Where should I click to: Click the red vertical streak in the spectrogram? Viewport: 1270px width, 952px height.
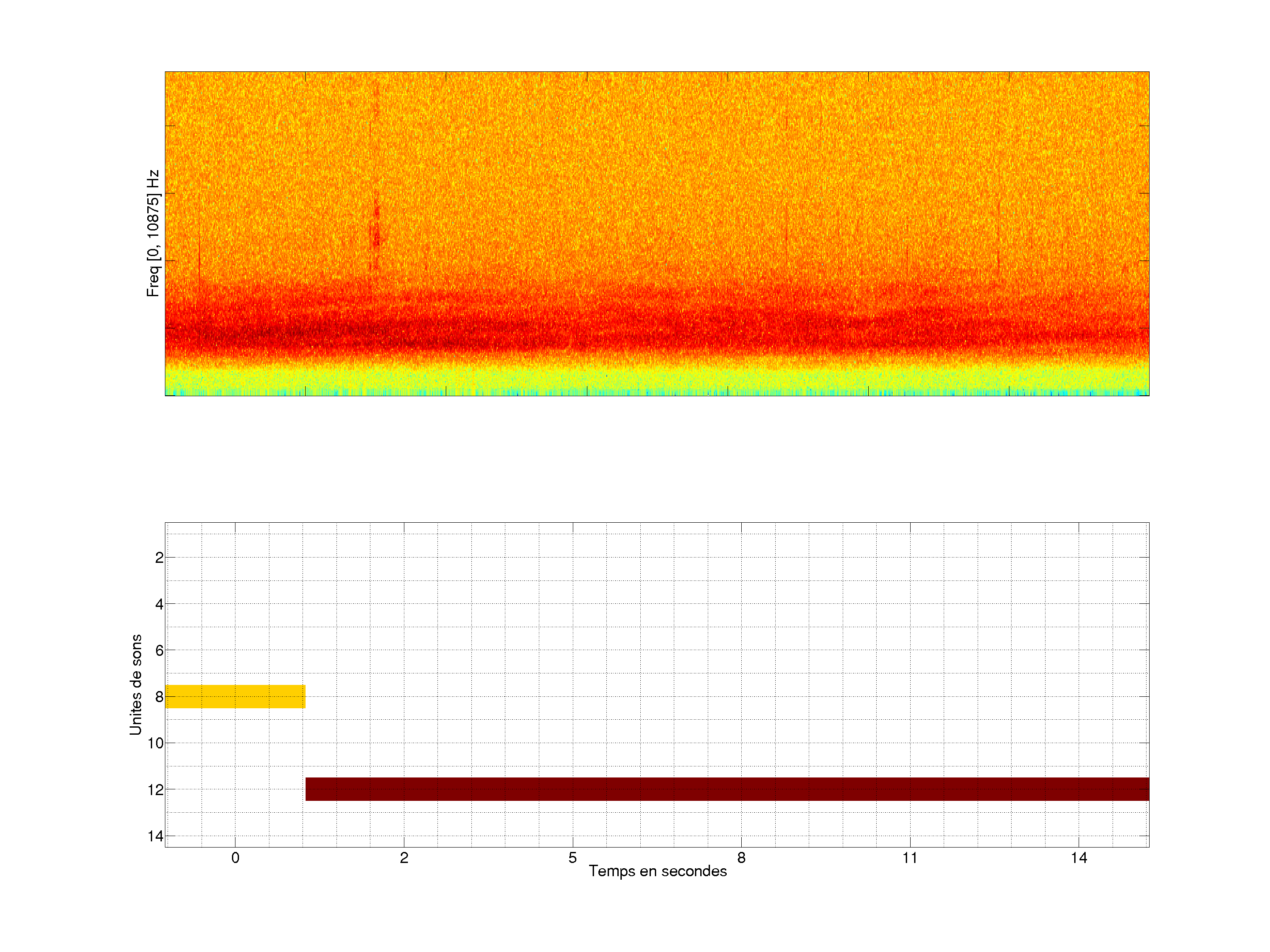(376, 227)
